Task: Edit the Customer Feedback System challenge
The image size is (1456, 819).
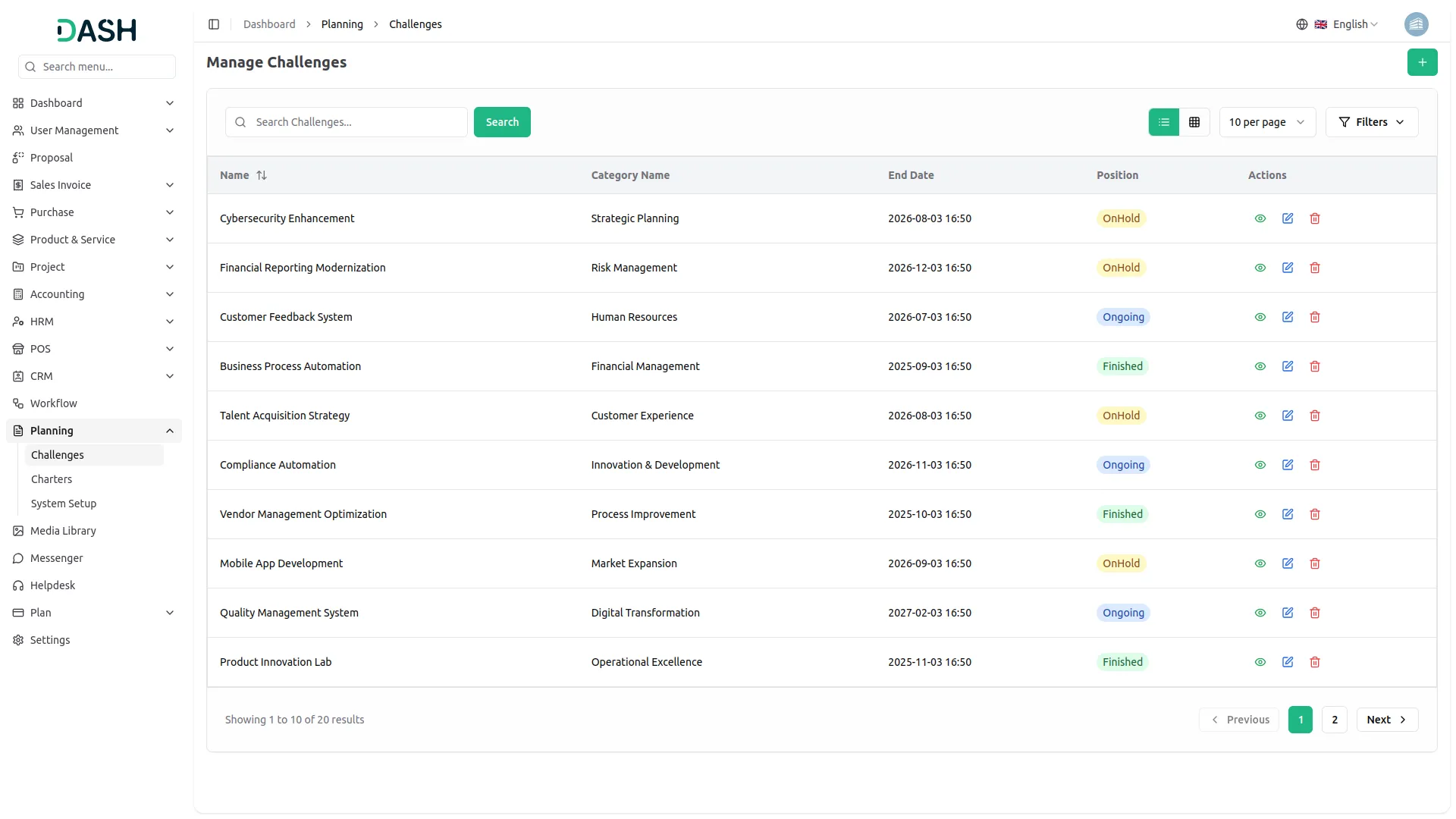Action: [1287, 317]
